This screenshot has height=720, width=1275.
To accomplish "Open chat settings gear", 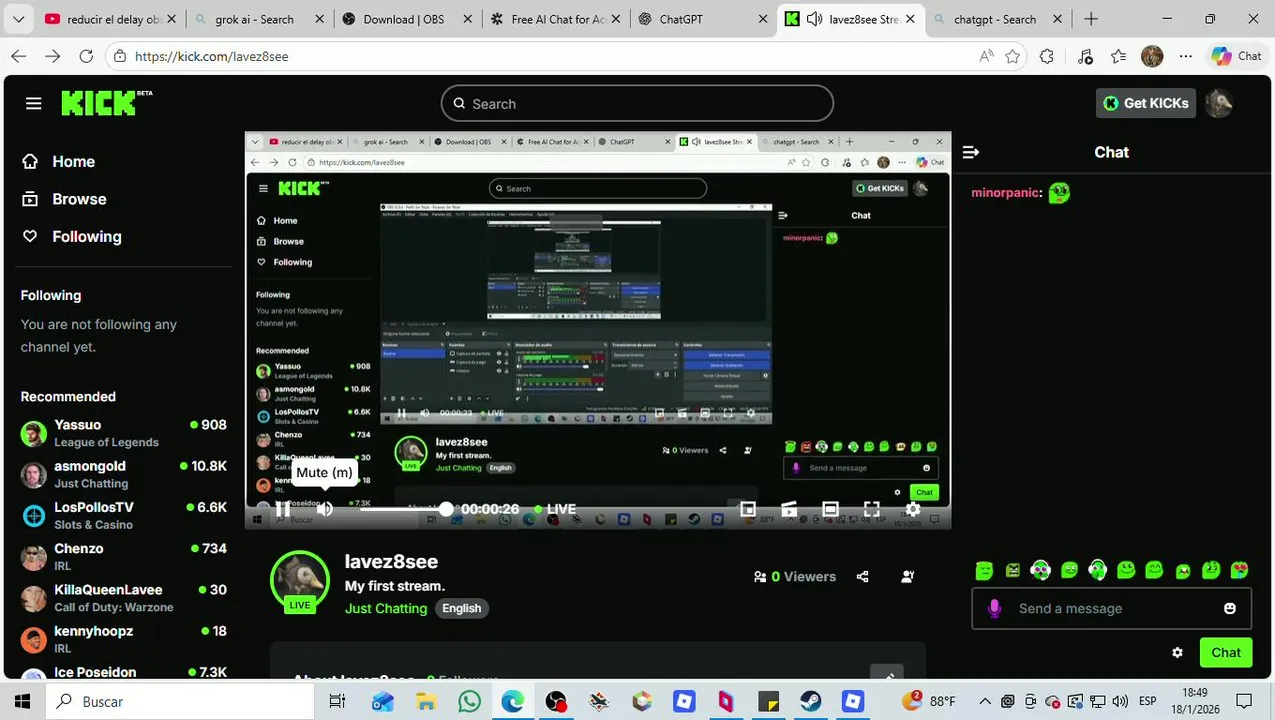I will 1177,652.
